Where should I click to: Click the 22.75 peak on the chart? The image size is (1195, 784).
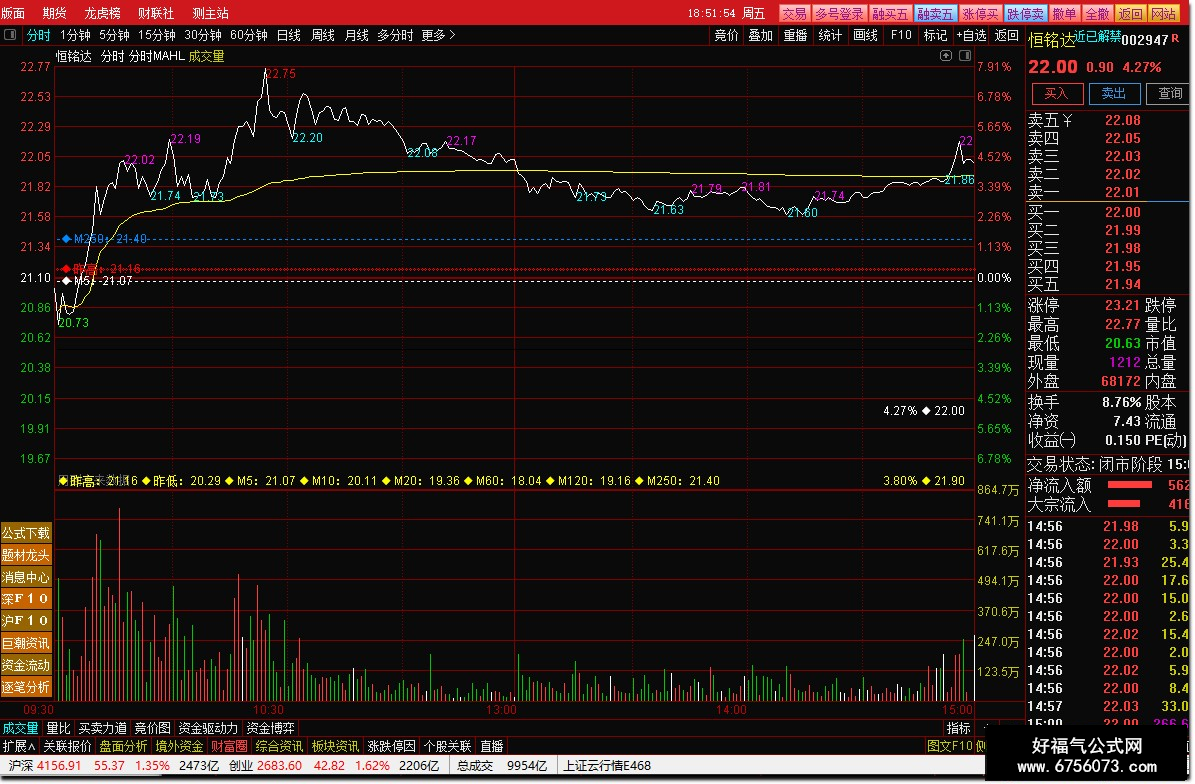(x=266, y=71)
